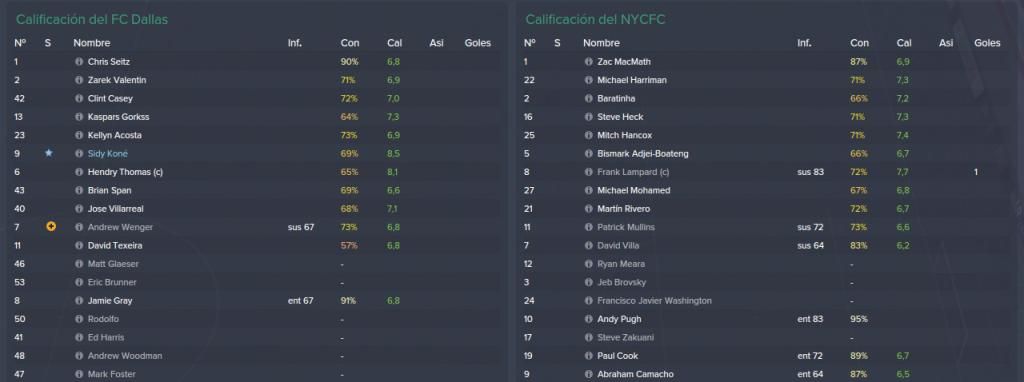Image resolution: width=1024 pixels, height=382 pixels.
Task: Open Bismark Adjei-Boateng player profile
Action: click(643, 154)
